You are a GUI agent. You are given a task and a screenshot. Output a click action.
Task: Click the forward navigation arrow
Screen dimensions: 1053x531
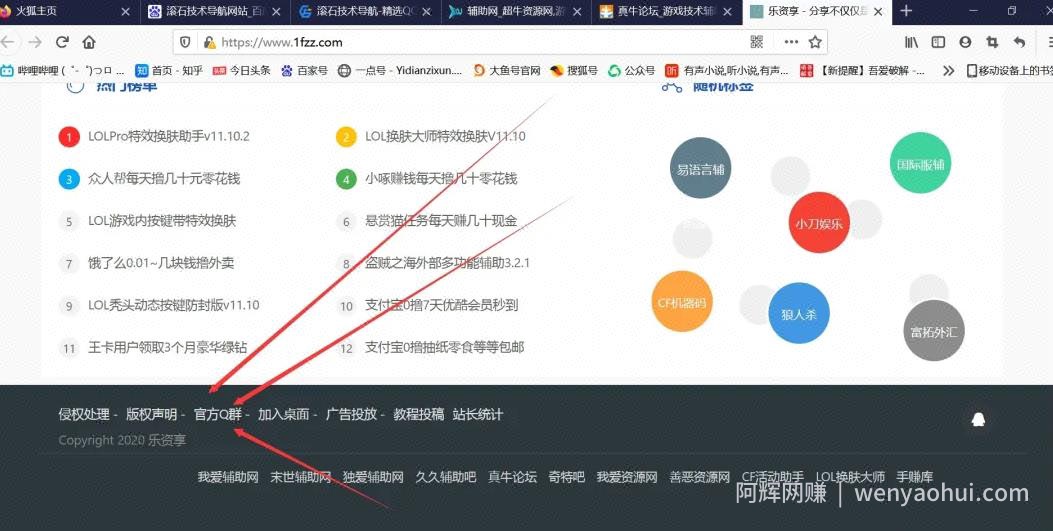[35, 42]
